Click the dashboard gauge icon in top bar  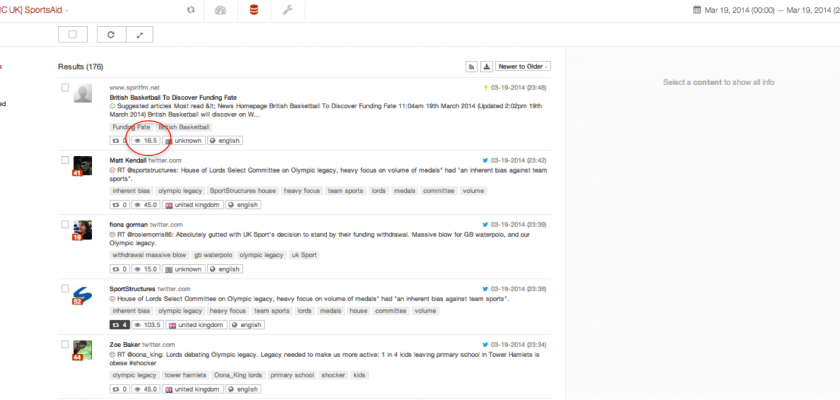tap(221, 10)
